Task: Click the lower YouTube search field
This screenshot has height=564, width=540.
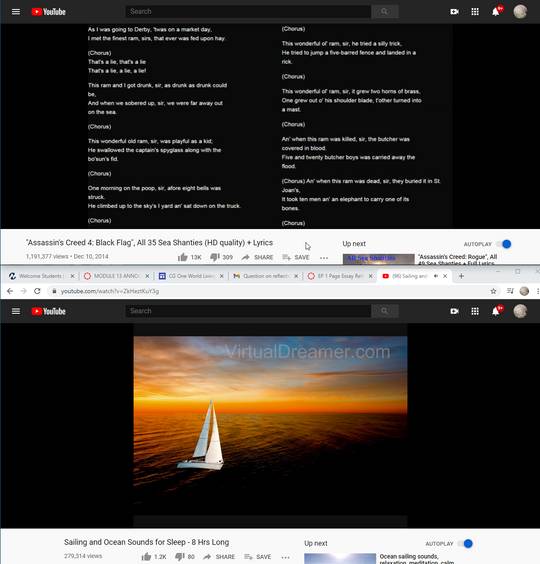Action: point(248,311)
